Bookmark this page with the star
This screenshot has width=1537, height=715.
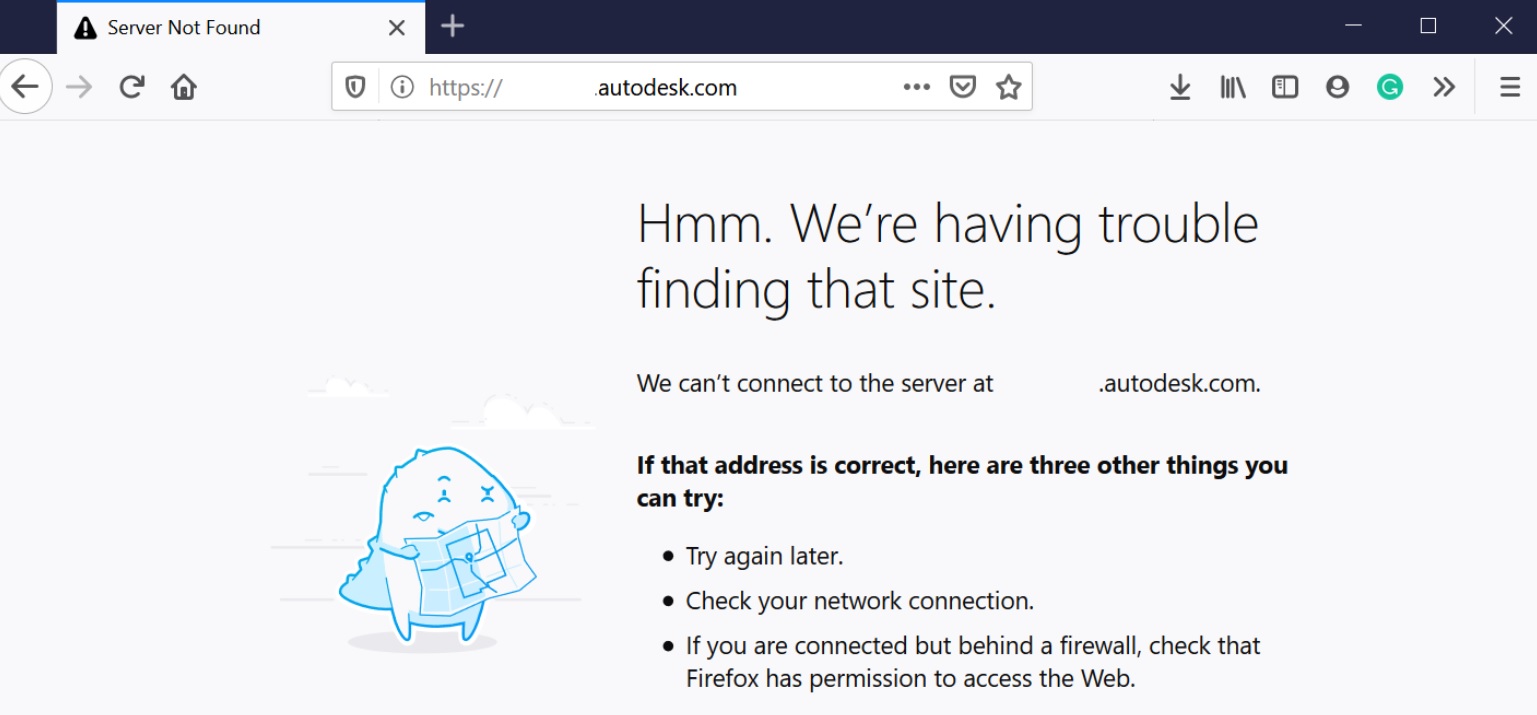pyautogui.click(x=1009, y=87)
